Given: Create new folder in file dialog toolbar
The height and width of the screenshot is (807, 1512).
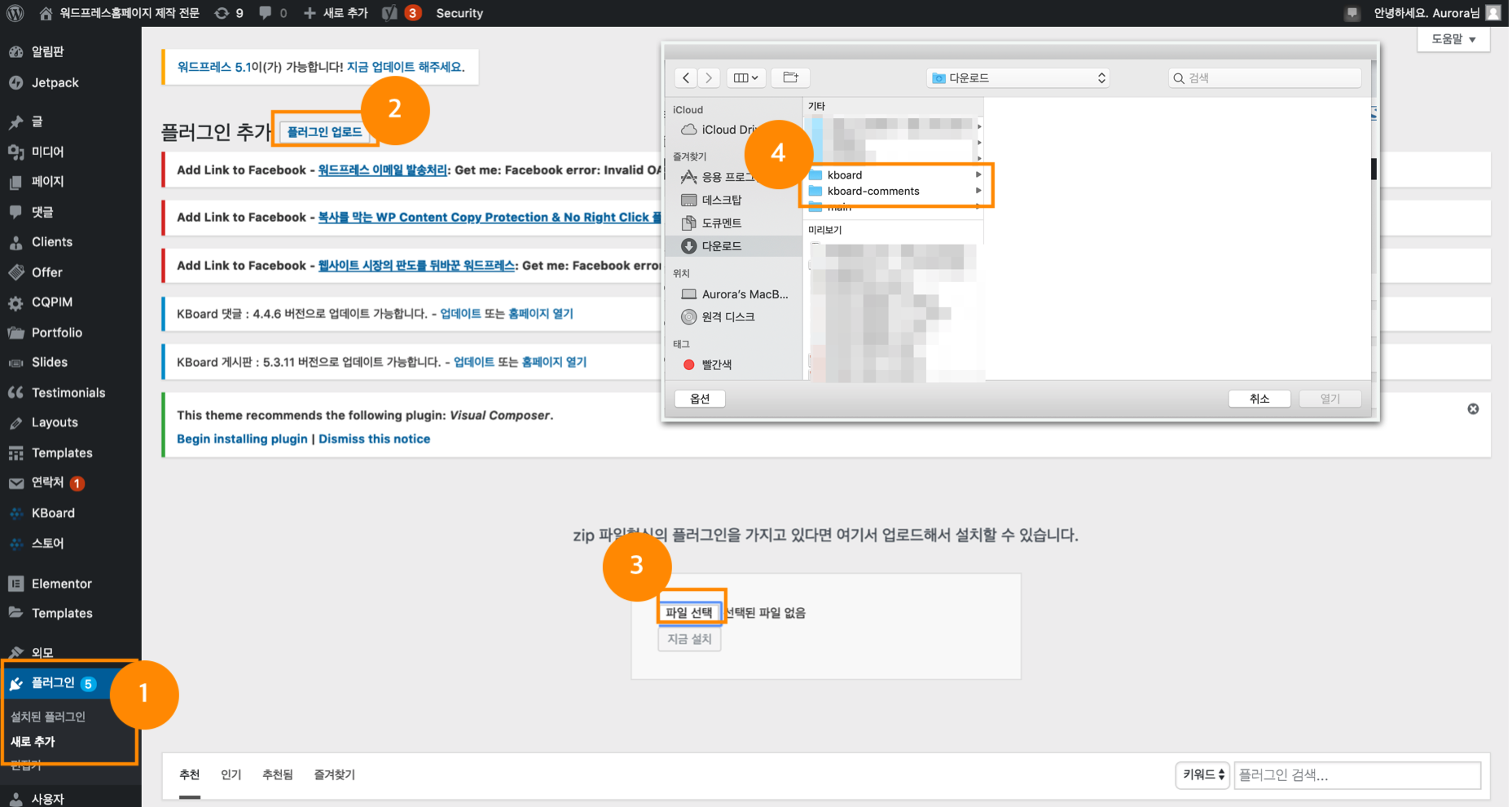Looking at the screenshot, I should 789,77.
